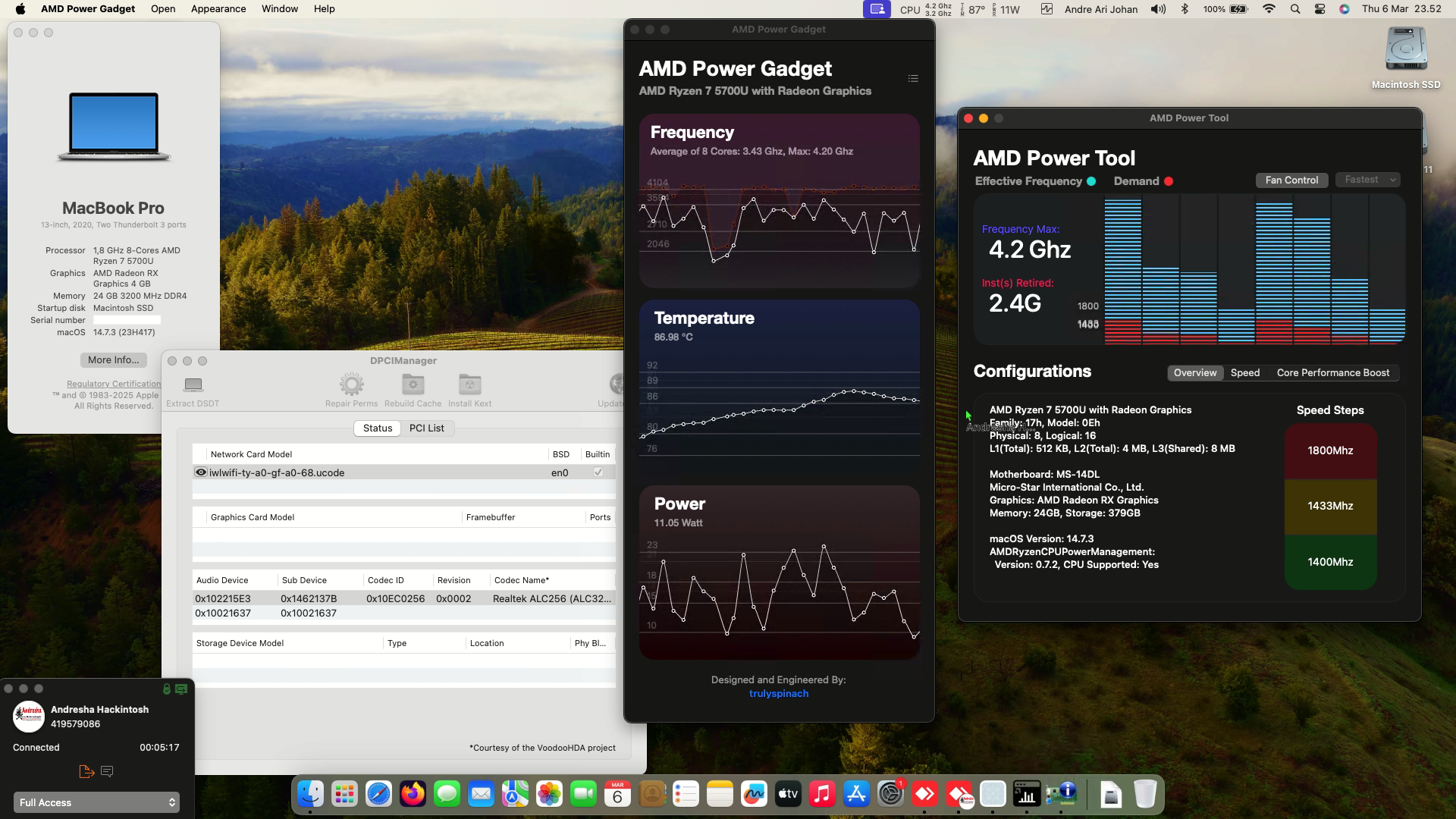Toggle the Effective Frequency indicator
This screenshot has width=1456, height=819.
tap(1091, 181)
